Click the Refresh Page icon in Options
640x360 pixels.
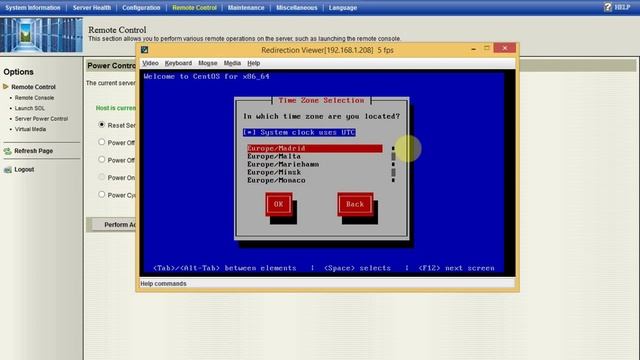point(7,151)
